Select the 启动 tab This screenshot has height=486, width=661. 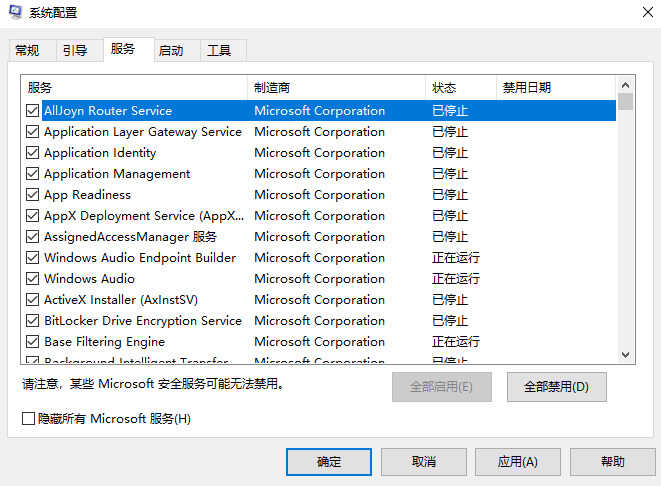point(171,51)
